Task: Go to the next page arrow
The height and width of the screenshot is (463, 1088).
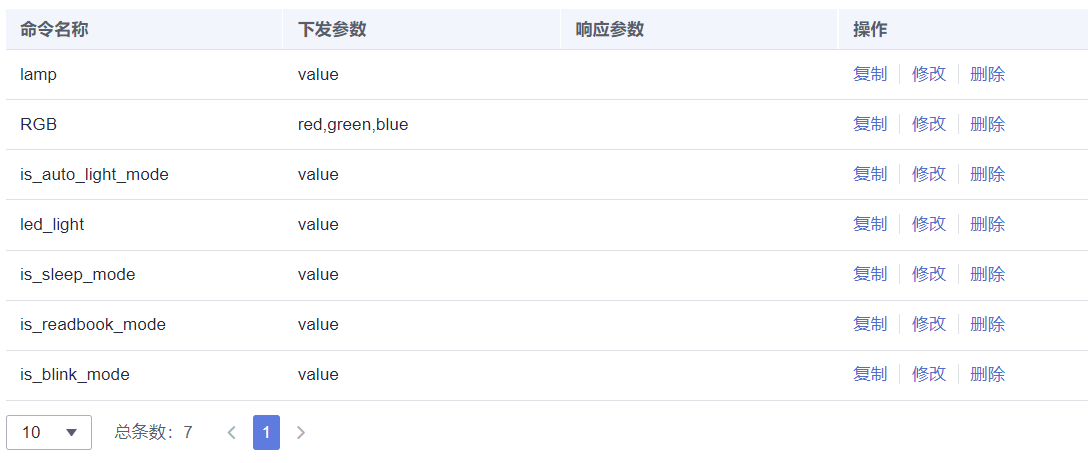Action: point(301,432)
